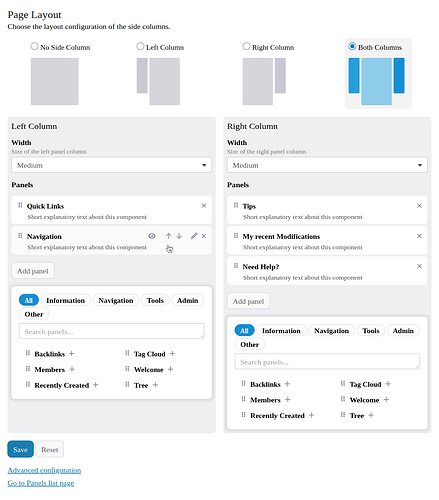Click the Save button
This screenshot has width=439, height=500.
pos(20,449)
